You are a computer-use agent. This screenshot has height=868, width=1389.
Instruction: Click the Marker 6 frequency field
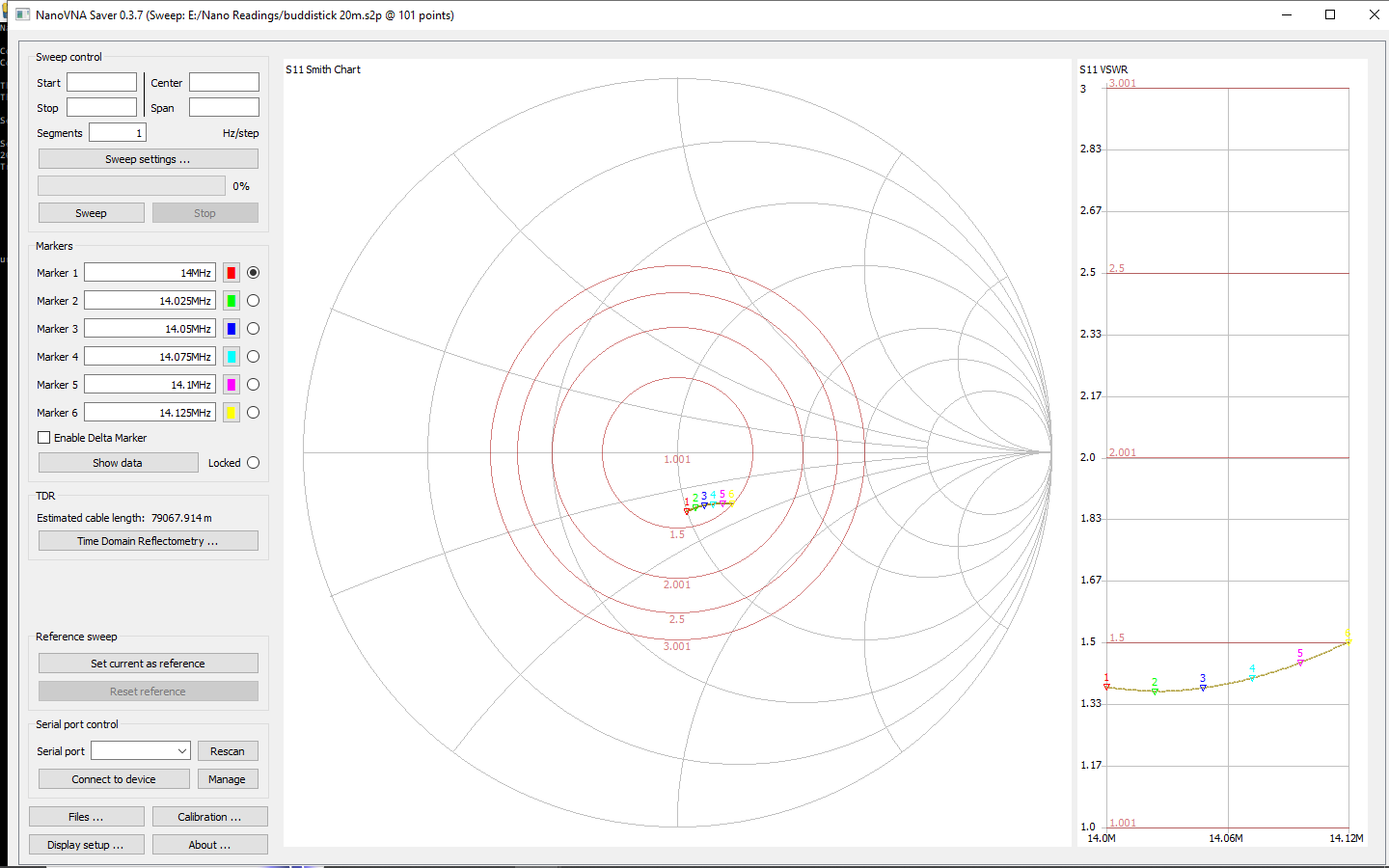click(150, 413)
